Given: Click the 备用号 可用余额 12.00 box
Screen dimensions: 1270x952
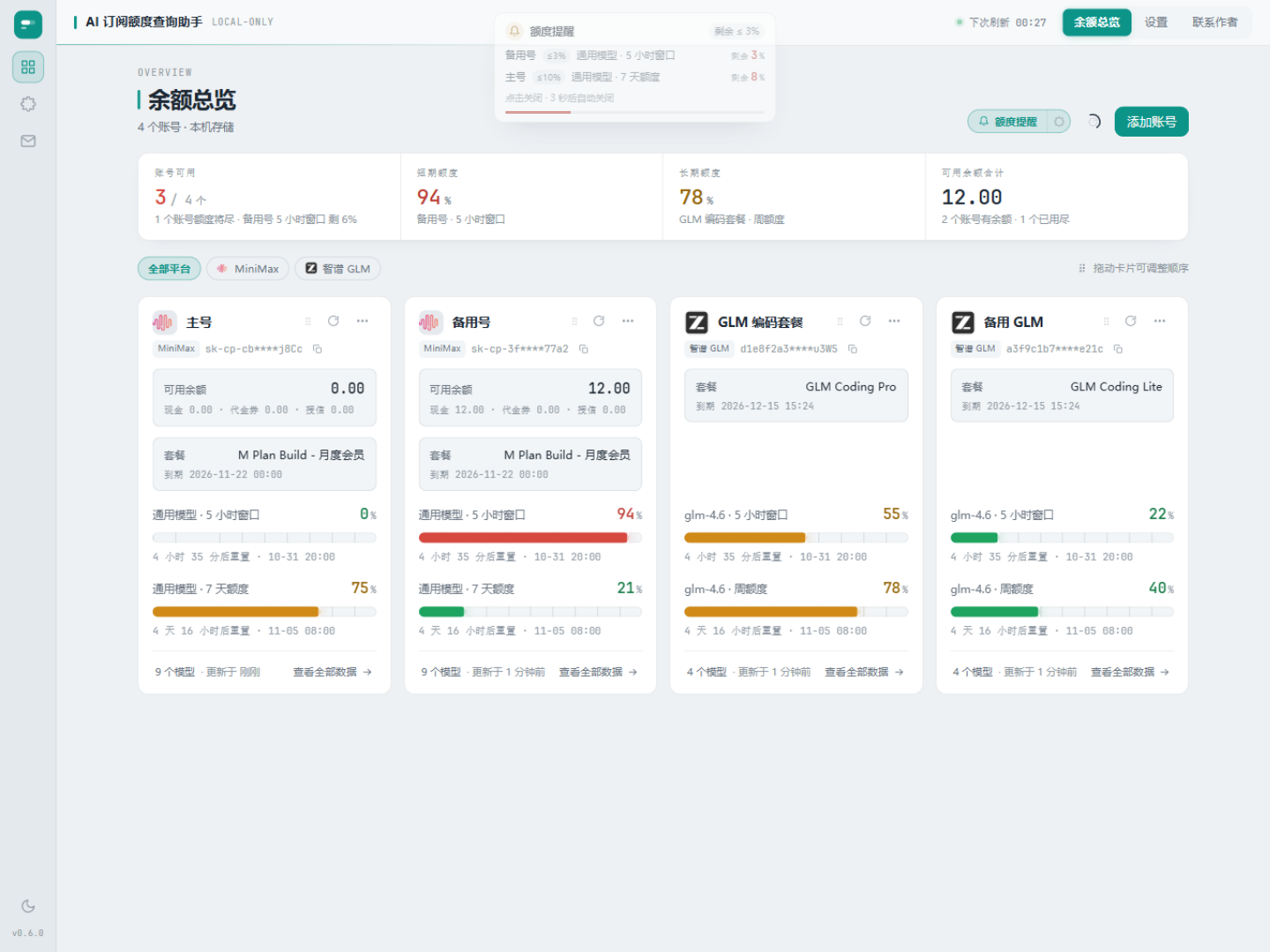Looking at the screenshot, I should point(530,398).
